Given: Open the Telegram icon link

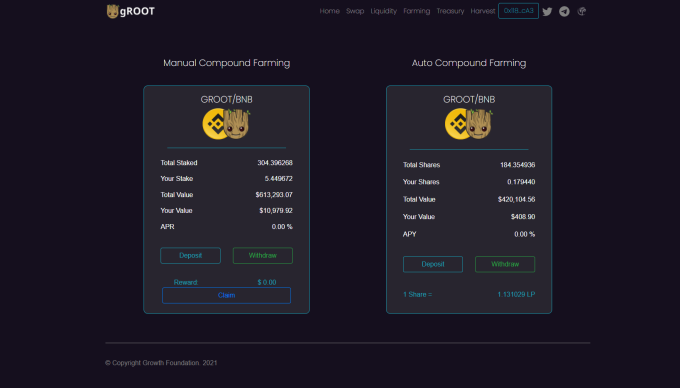Looking at the screenshot, I should 564,11.
